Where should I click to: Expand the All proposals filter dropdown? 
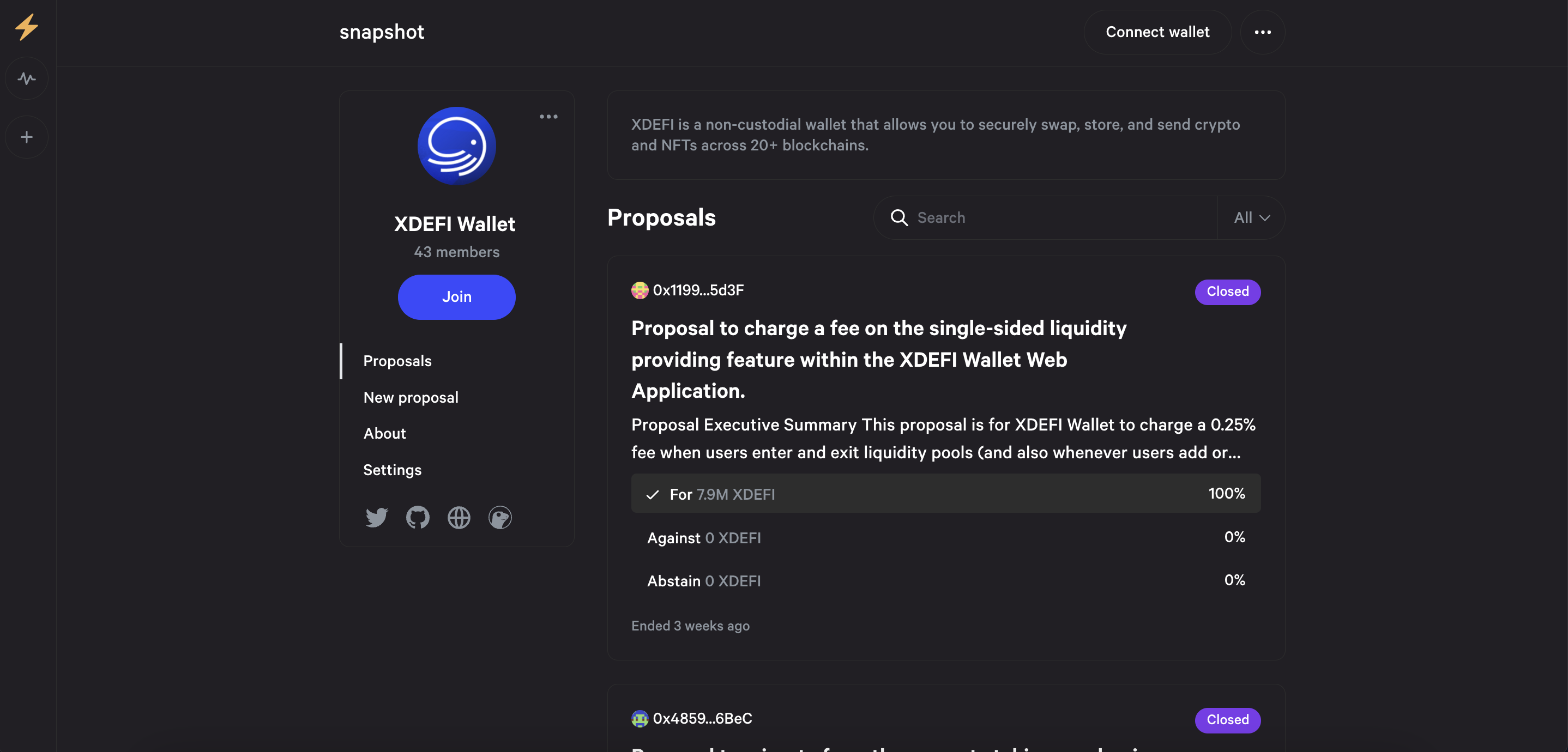point(1251,218)
